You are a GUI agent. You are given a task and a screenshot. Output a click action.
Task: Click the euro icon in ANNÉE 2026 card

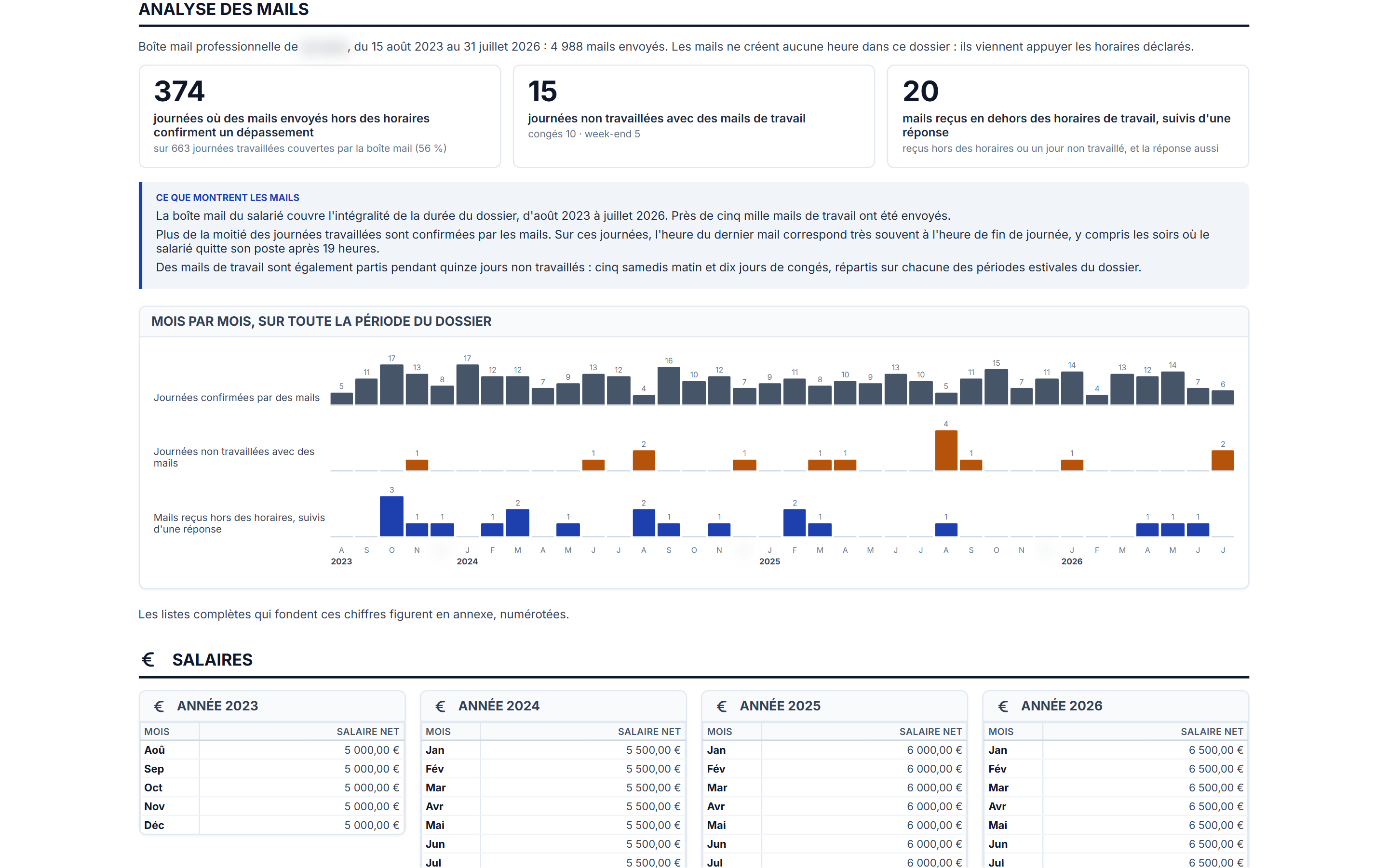pos(1003,706)
